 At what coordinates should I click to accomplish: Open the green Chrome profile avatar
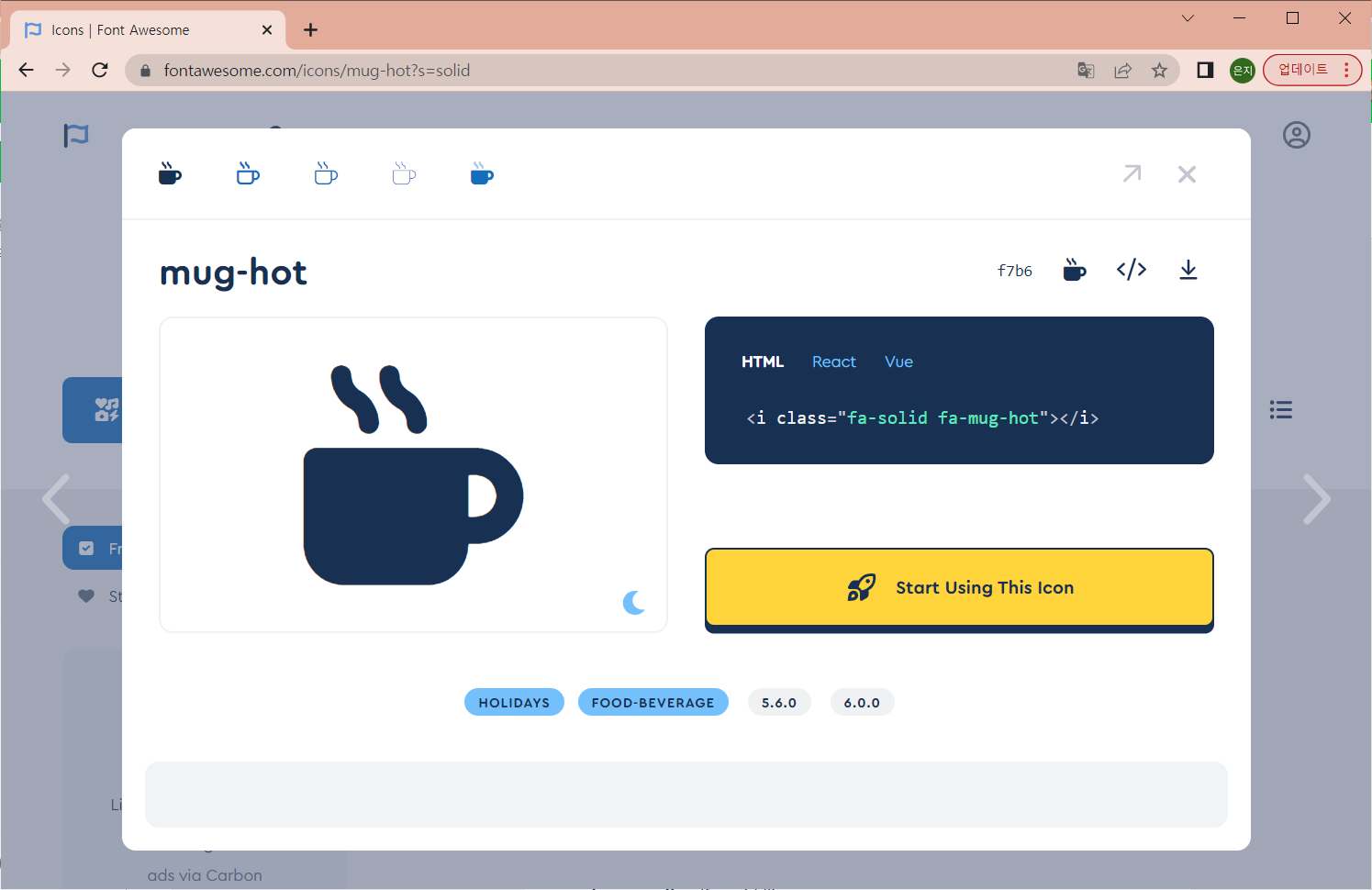1243,71
